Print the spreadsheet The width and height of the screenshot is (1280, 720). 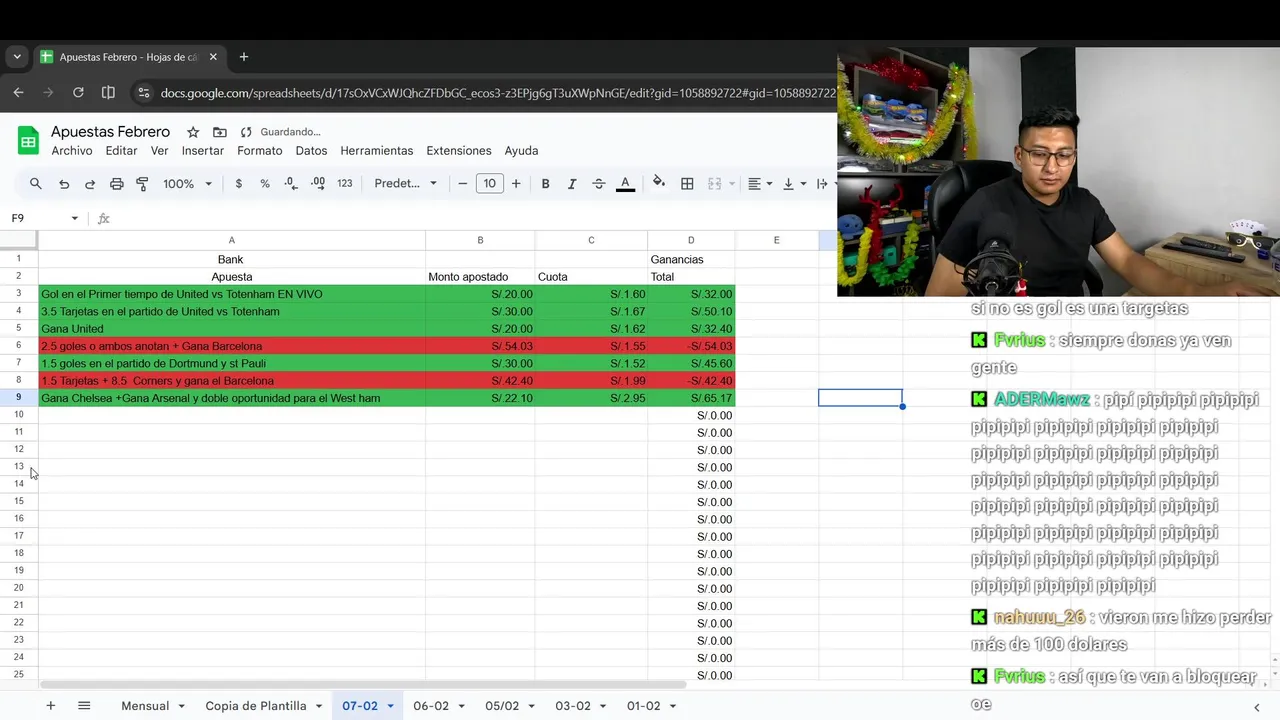[117, 184]
